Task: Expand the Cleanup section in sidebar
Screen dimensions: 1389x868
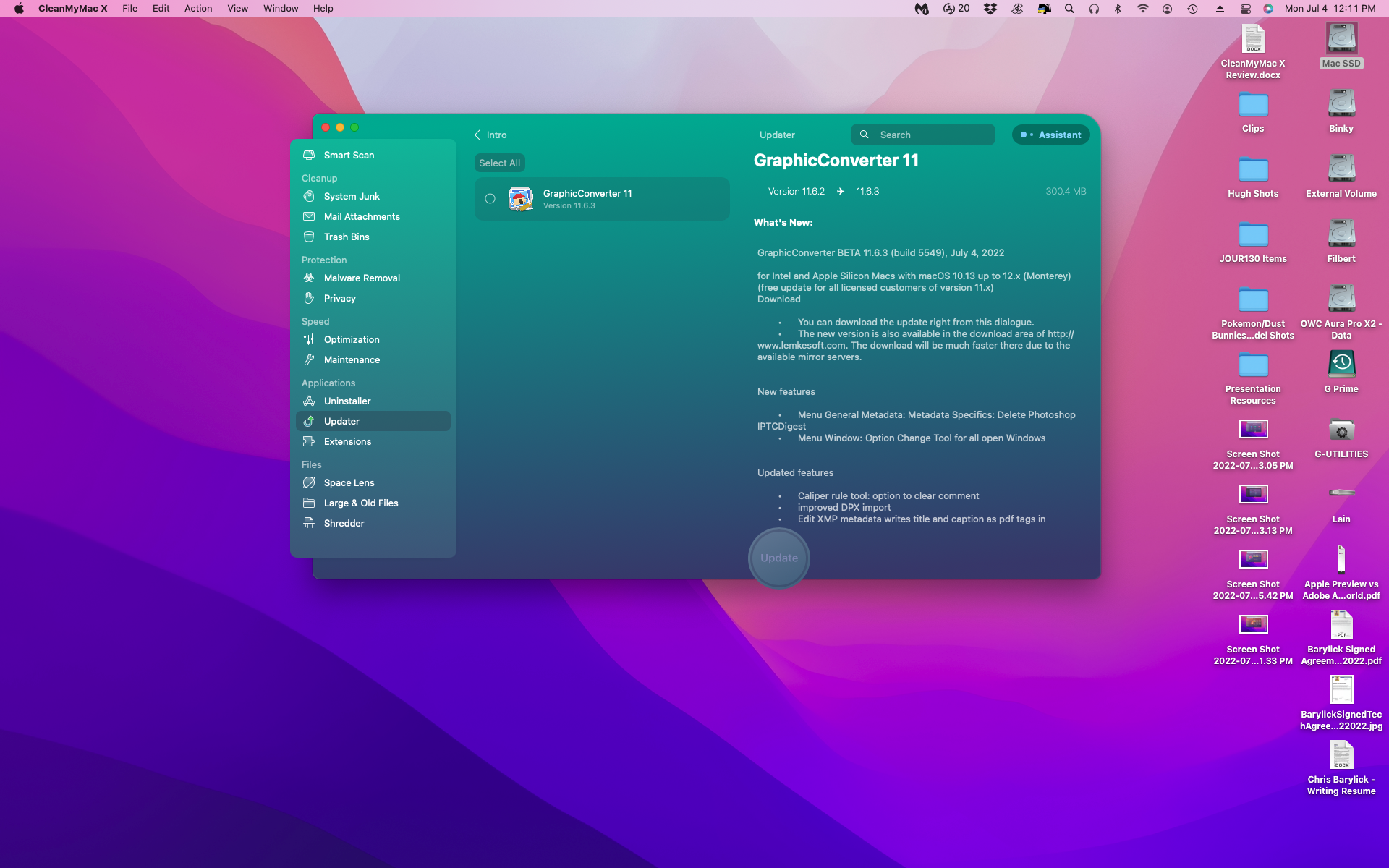Action: pyautogui.click(x=319, y=177)
